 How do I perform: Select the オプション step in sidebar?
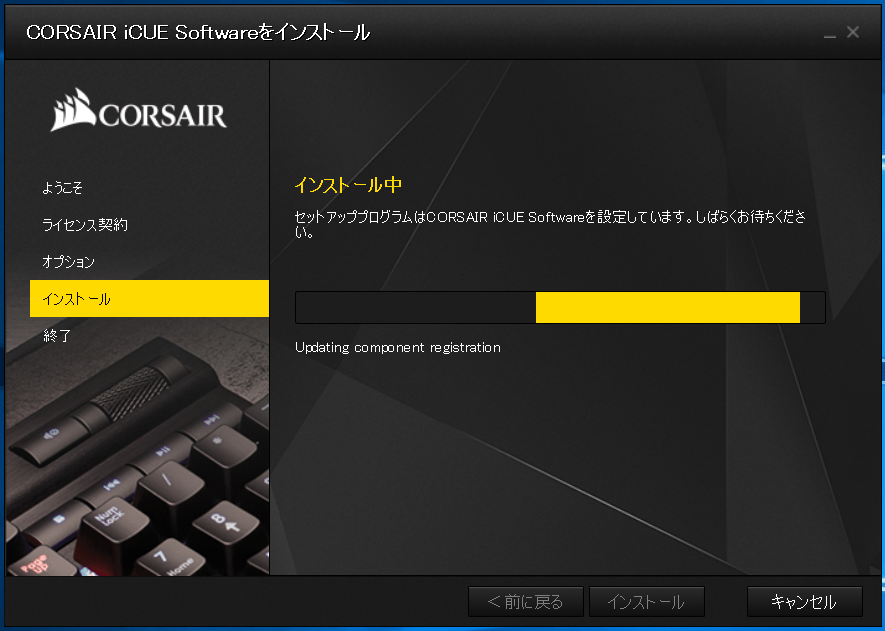tap(68, 262)
